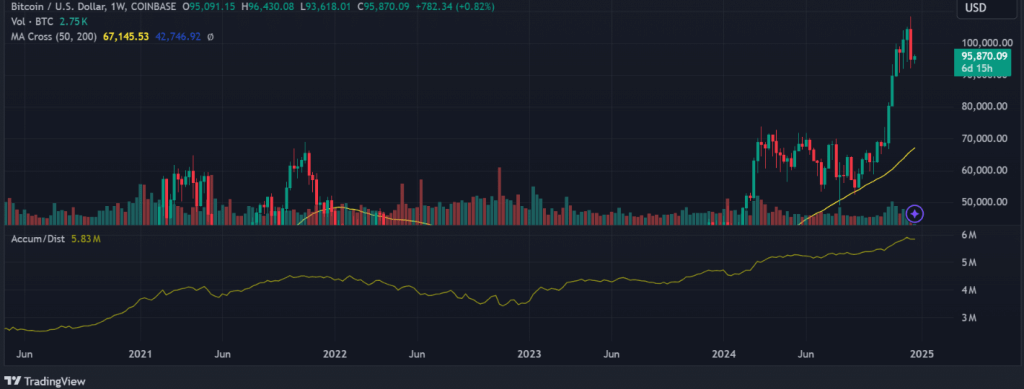Click the TradingView logo link

click(x=44, y=381)
